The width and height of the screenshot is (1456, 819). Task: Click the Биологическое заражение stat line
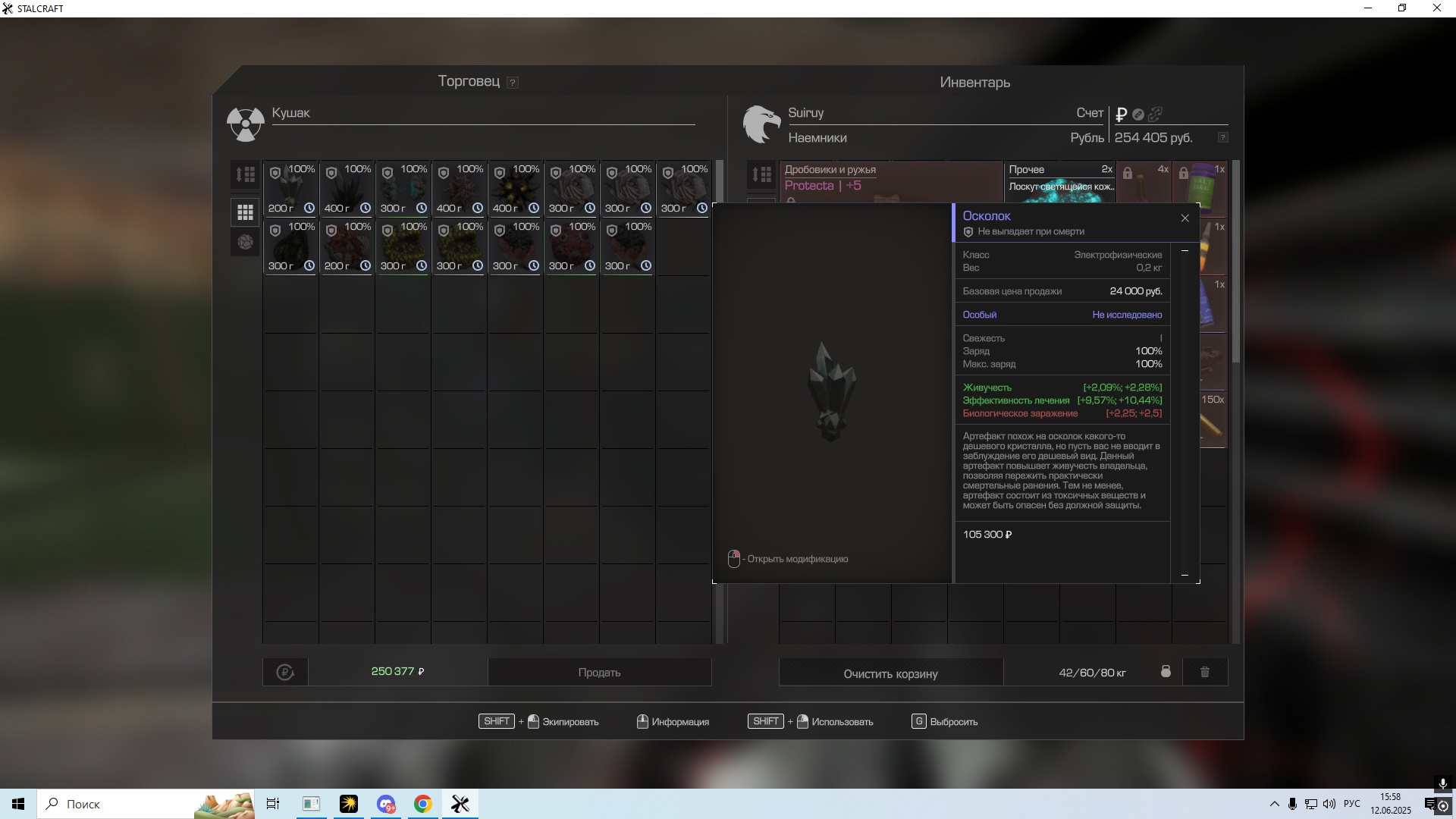(x=1062, y=413)
